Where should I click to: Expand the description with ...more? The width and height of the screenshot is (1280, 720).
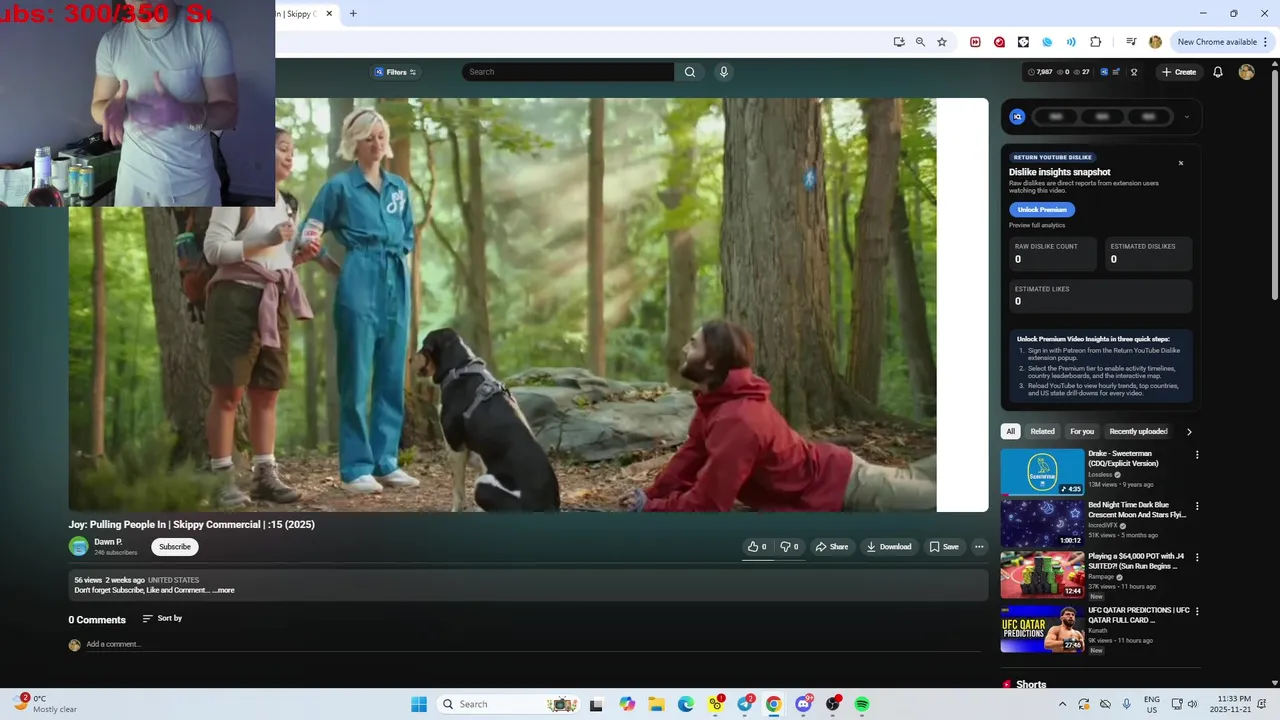point(223,590)
